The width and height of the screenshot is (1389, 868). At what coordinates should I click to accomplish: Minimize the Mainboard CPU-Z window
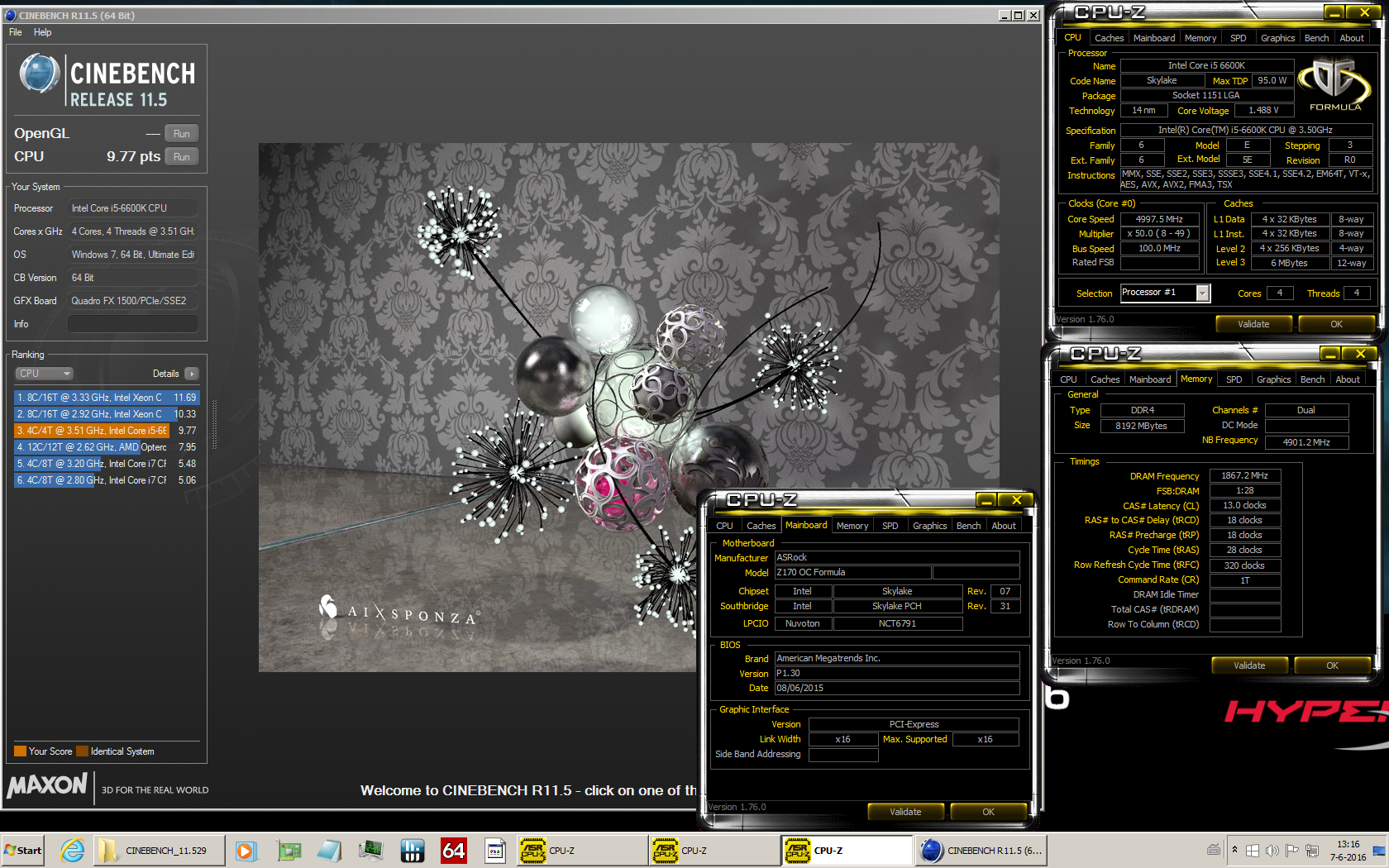(986, 500)
